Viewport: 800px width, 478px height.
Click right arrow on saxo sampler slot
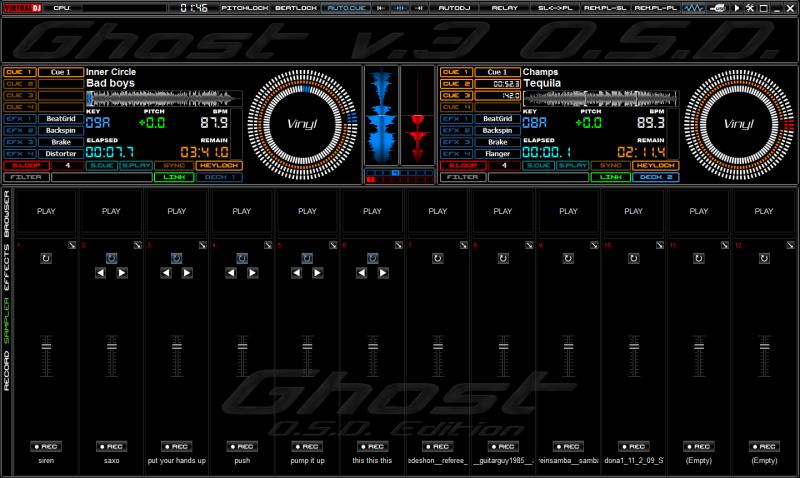pyautogui.click(x=122, y=273)
